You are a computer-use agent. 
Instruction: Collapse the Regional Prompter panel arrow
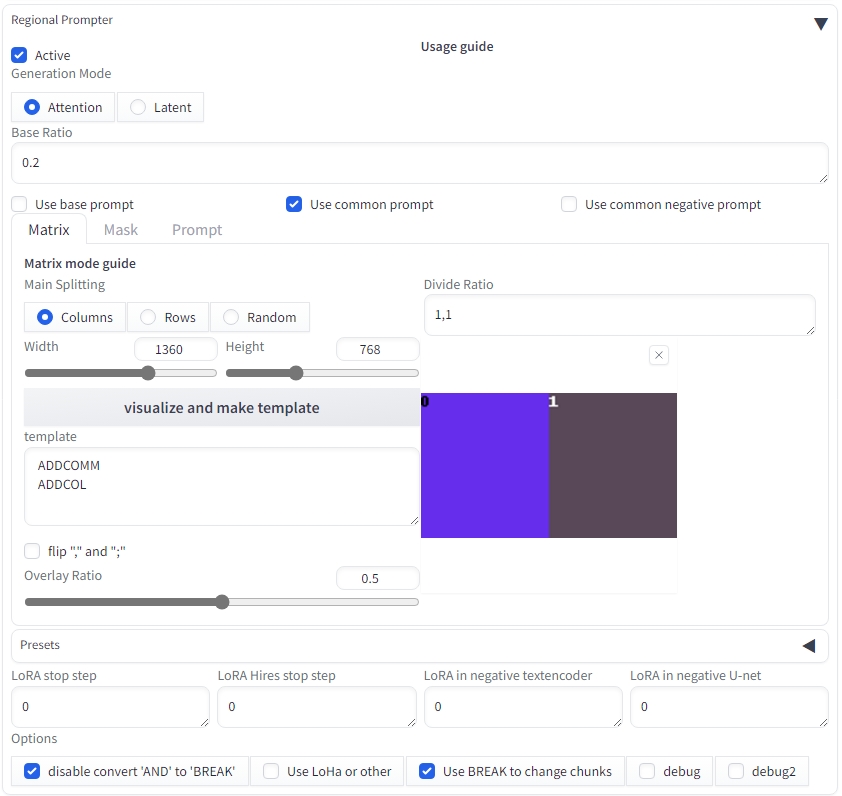tap(820, 24)
